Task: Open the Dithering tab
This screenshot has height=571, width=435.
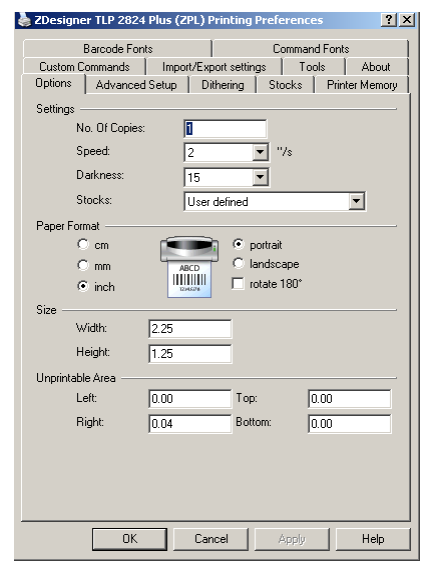Action: (223, 84)
